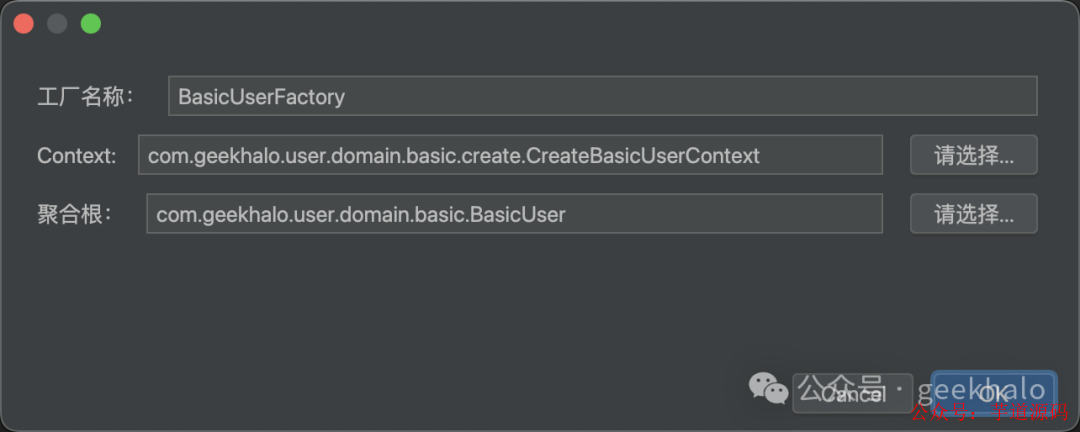
Task: Select the 工厂名称 label
Action: (85, 96)
